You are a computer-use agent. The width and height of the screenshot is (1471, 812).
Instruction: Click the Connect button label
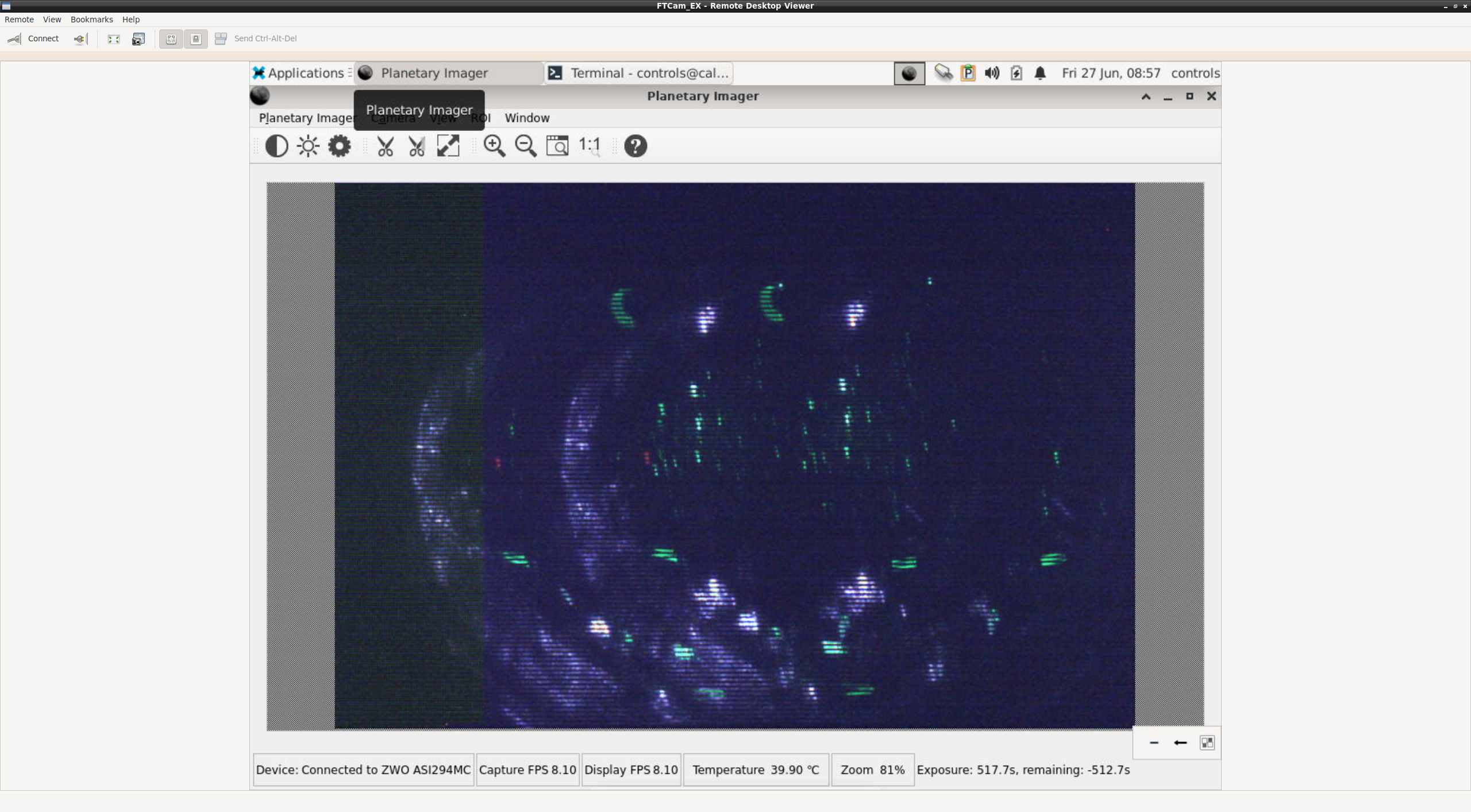point(43,38)
